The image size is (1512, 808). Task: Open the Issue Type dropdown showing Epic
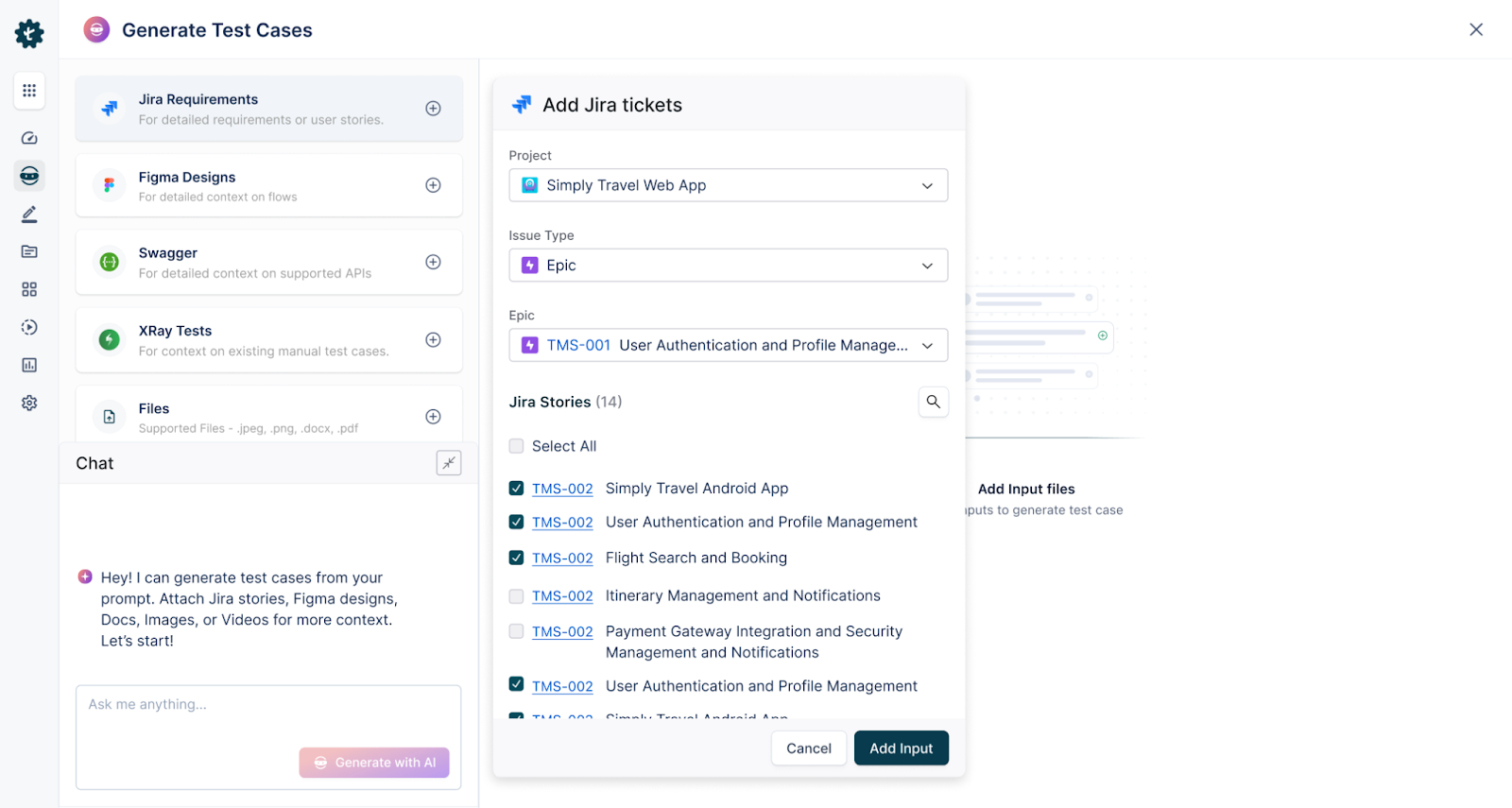(728, 266)
